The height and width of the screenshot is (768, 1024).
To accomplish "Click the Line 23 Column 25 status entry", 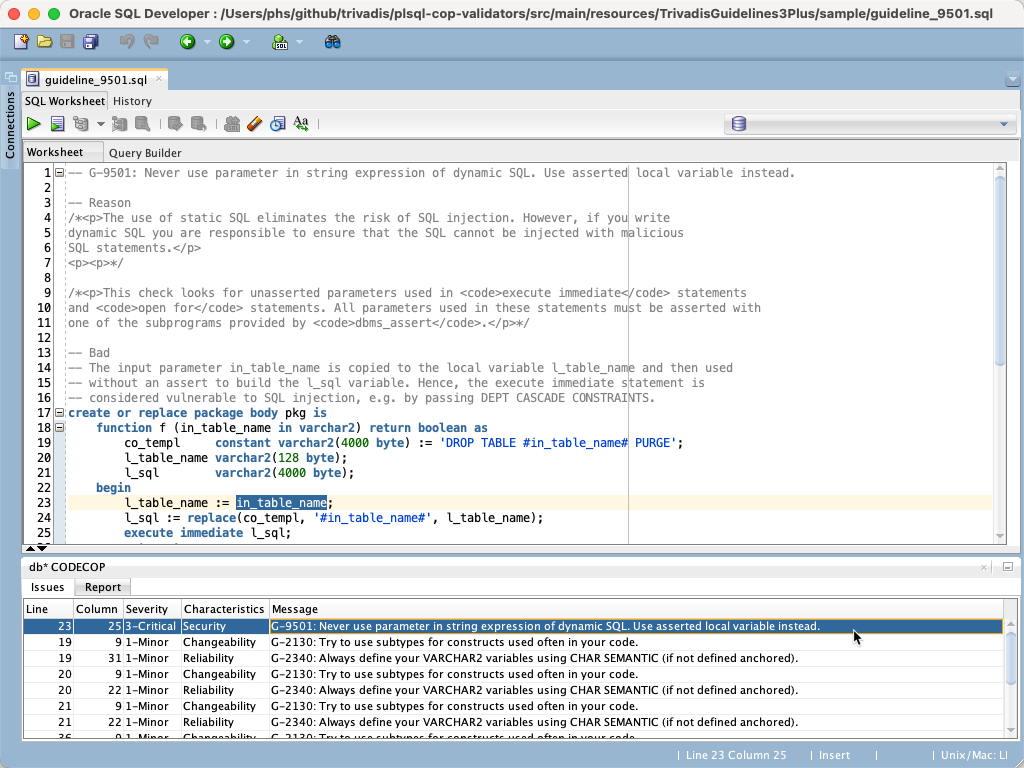I will coord(736,755).
